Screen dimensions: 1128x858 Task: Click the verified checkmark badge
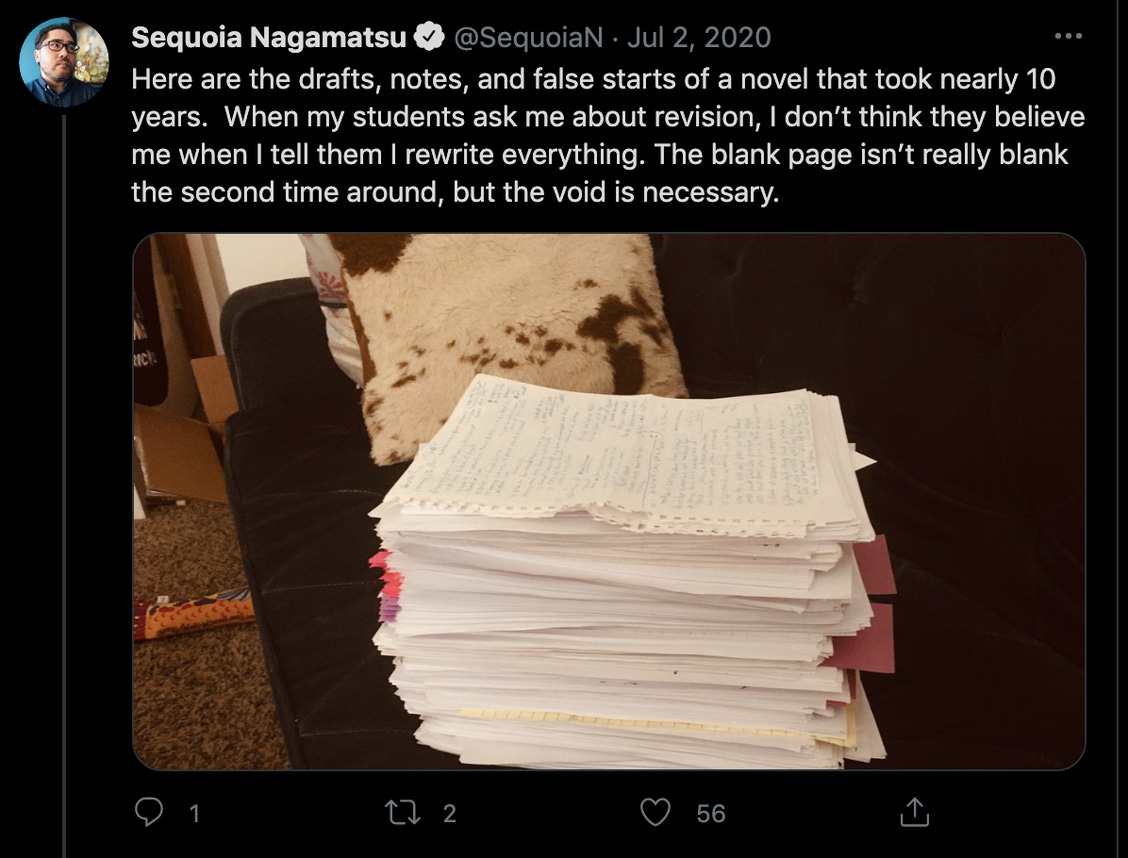pos(429,37)
